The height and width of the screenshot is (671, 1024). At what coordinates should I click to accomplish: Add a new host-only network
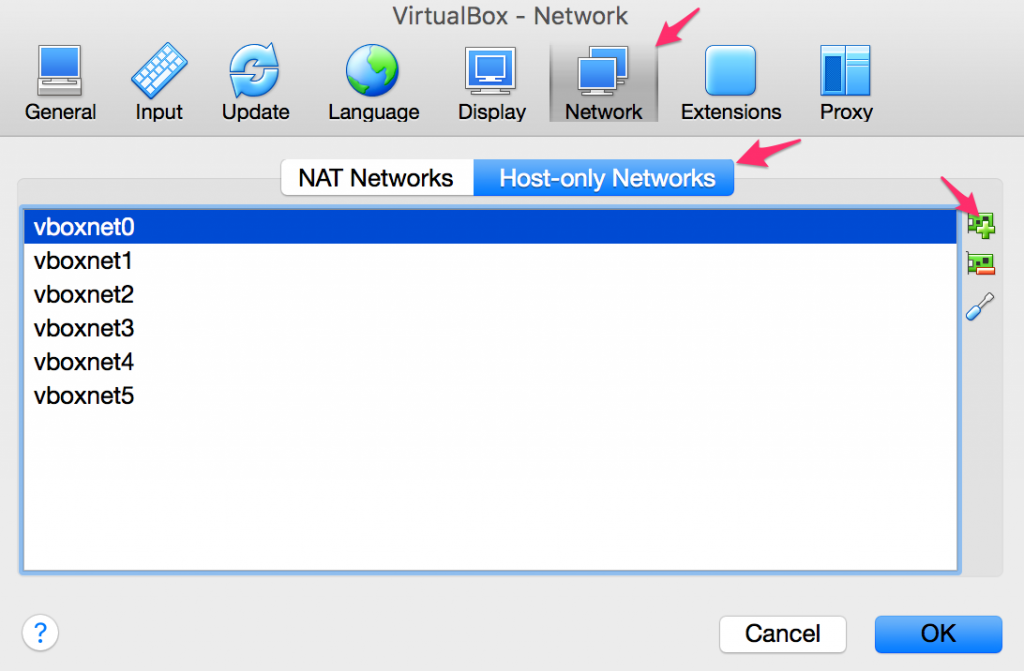[980, 225]
